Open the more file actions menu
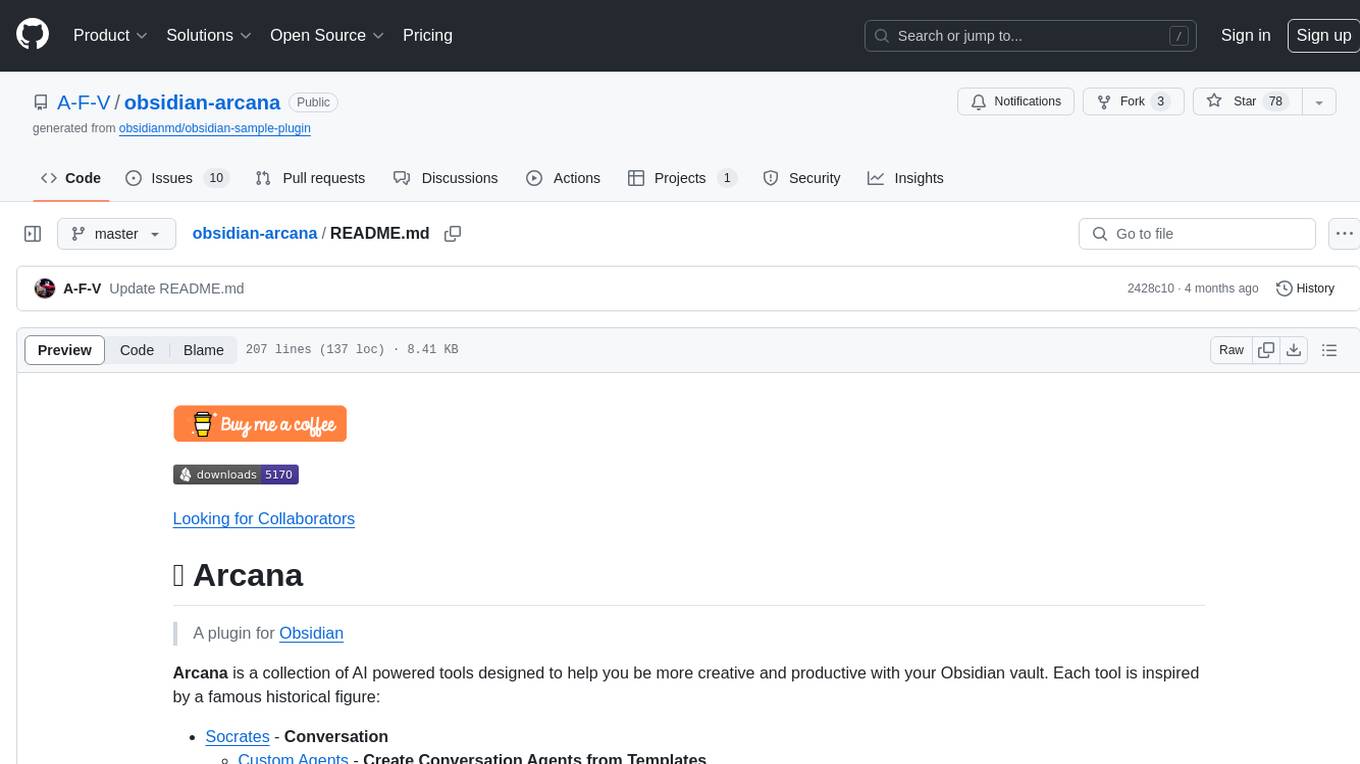 (1345, 234)
